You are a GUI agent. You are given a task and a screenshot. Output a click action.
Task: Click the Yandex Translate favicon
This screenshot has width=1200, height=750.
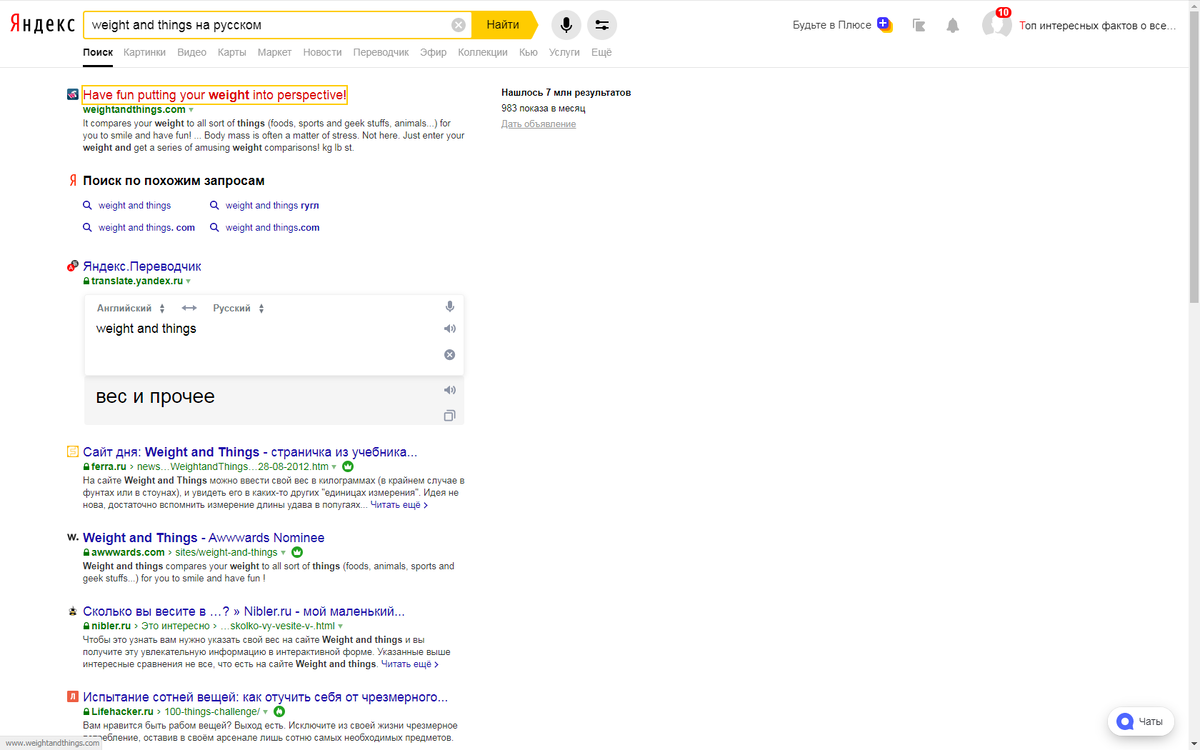coord(72,266)
